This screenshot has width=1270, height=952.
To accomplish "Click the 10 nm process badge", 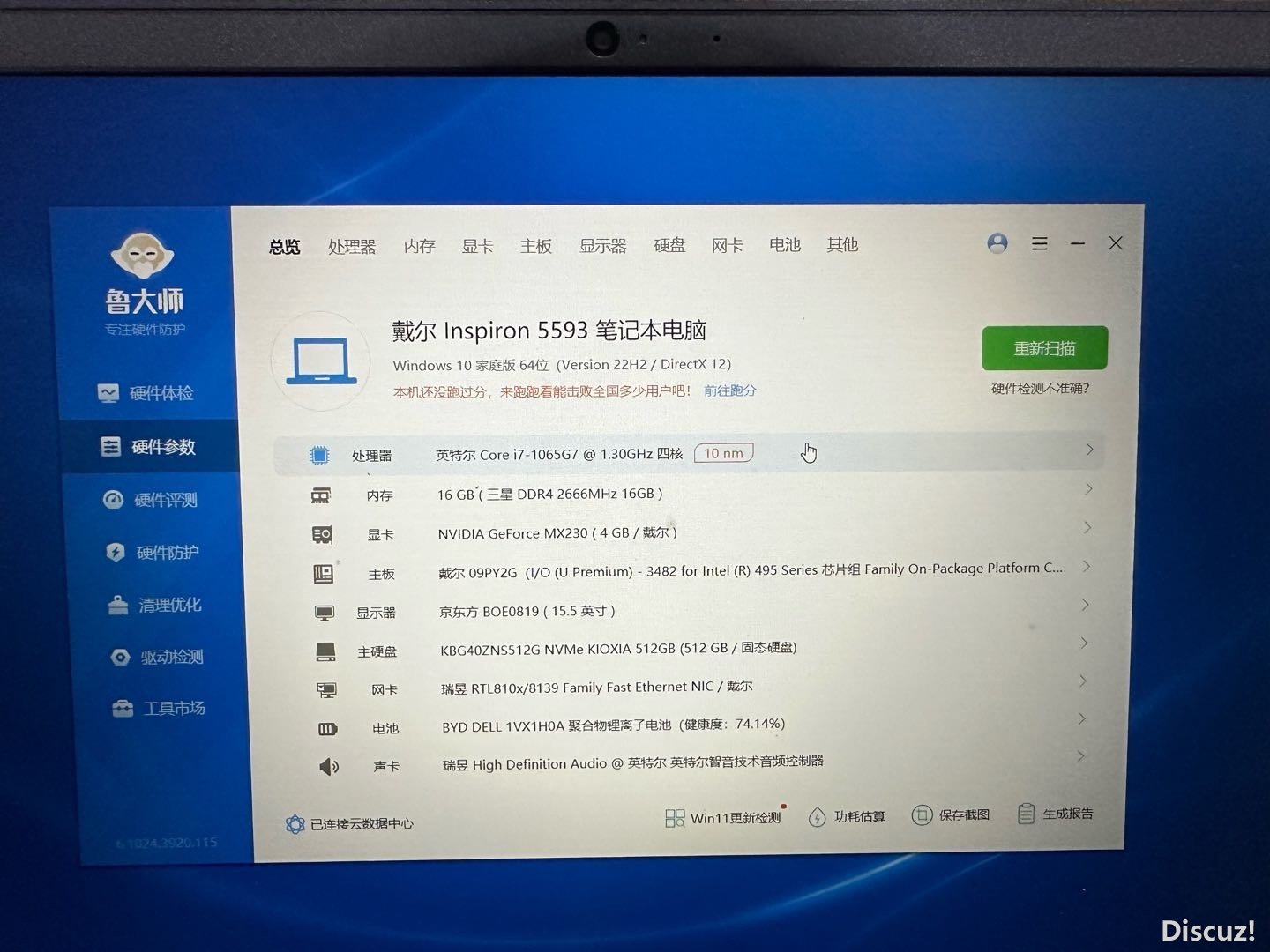I will (724, 453).
